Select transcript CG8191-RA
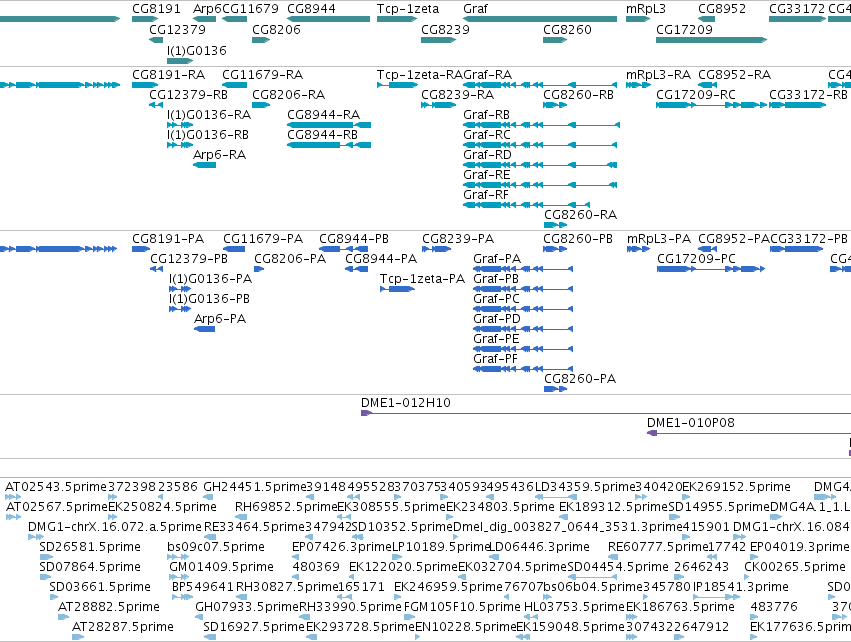 144,85
